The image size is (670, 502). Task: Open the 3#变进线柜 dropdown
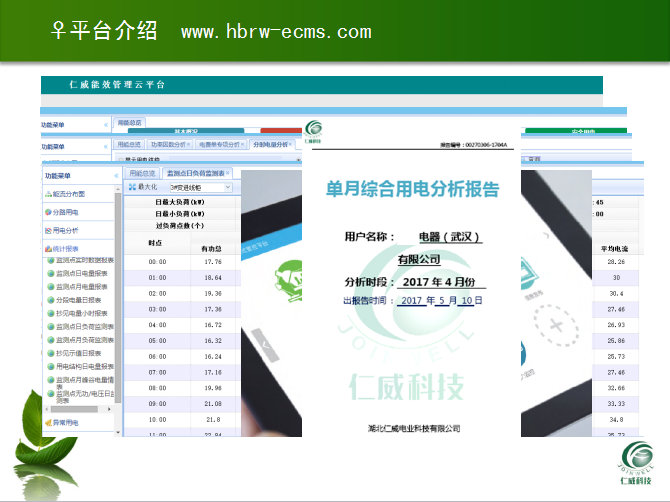(x=228, y=187)
